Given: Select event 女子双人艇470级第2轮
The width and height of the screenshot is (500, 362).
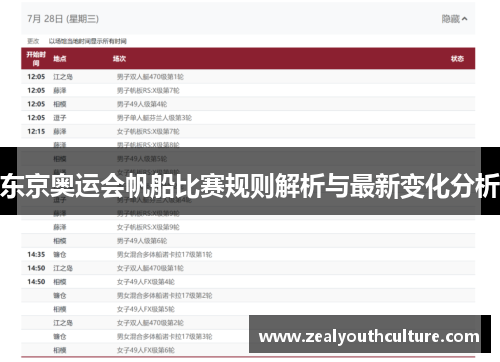Looking at the screenshot, I should pos(150,323).
